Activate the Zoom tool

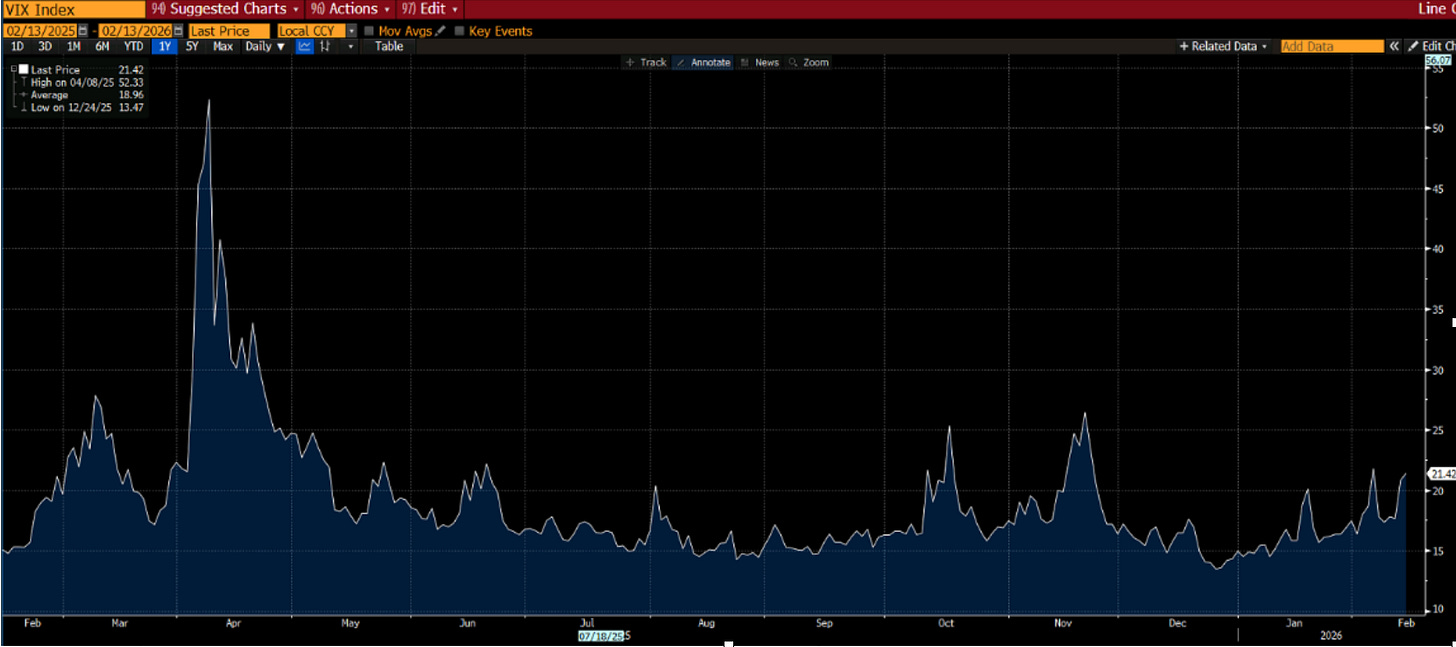coord(809,62)
